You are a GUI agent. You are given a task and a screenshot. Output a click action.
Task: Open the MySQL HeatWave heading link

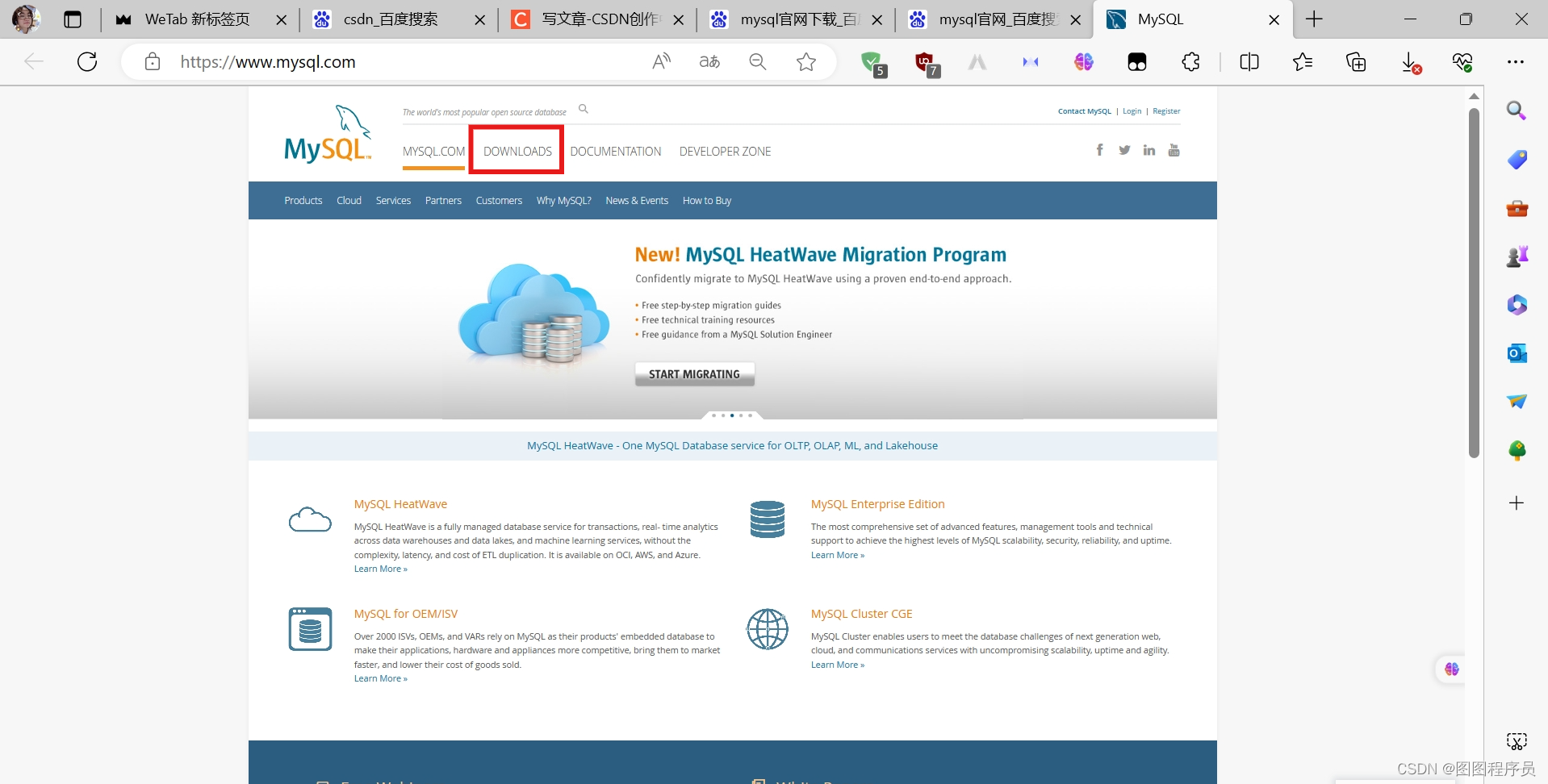click(400, 504)
